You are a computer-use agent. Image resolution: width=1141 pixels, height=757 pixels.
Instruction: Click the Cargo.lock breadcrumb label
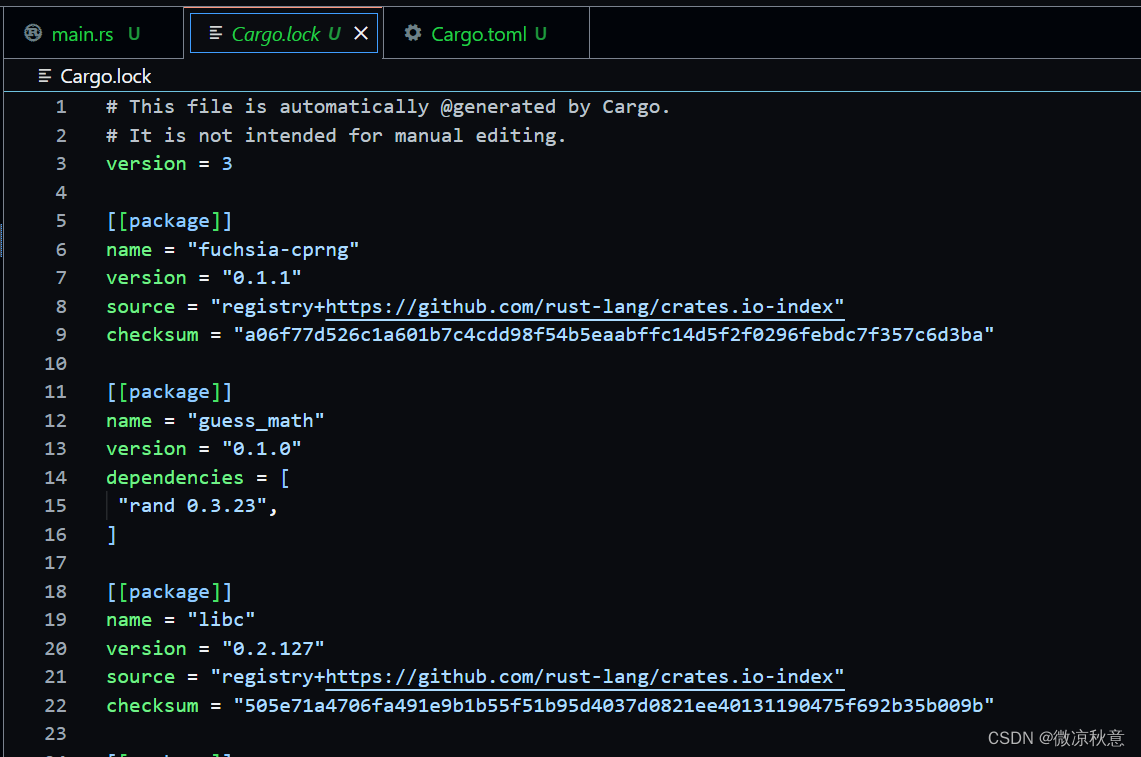106,76
